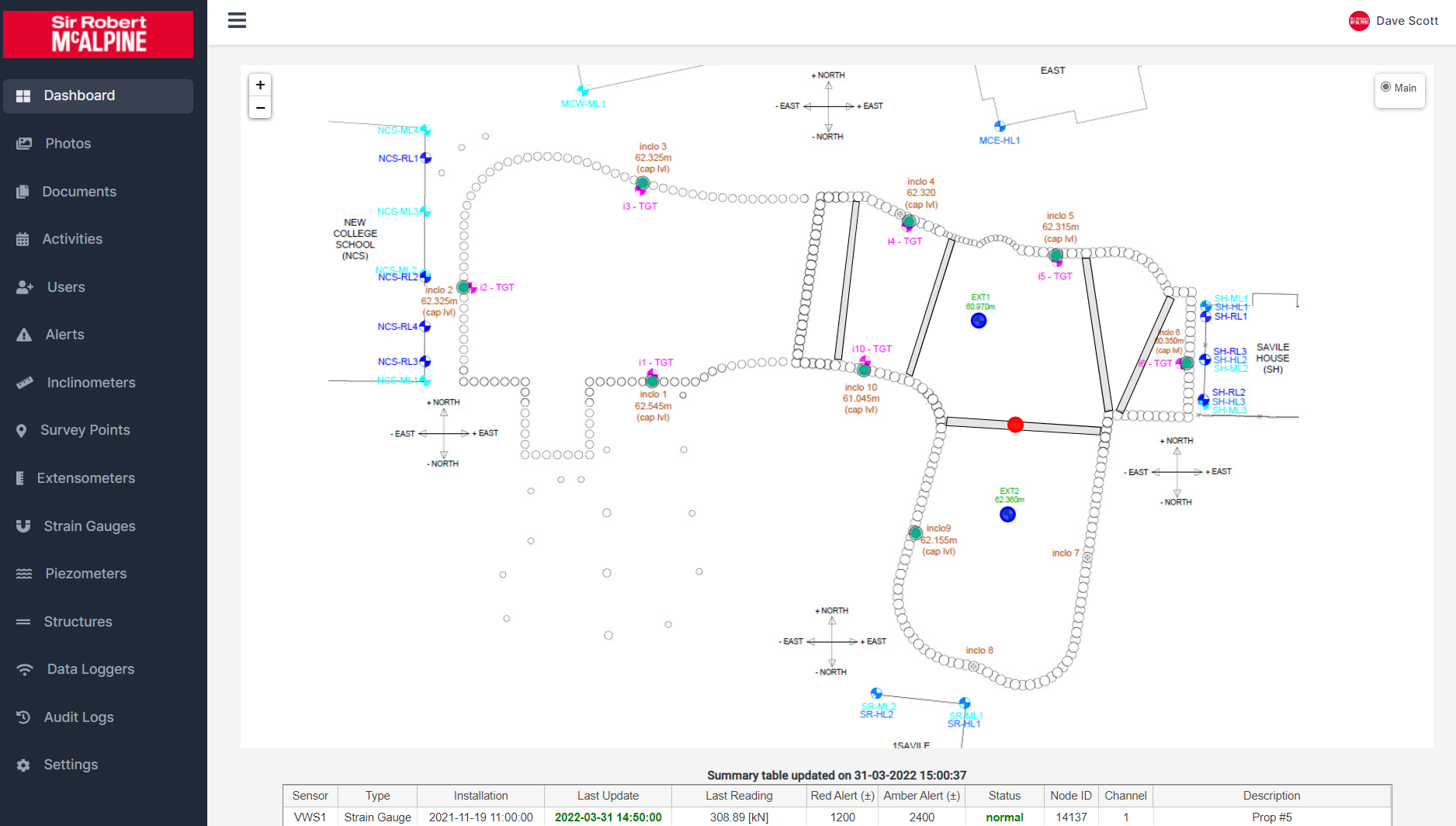Click the Survey Points pin icon
The width and height of the screenshot is (1456, 826).
tap(22, 431)
